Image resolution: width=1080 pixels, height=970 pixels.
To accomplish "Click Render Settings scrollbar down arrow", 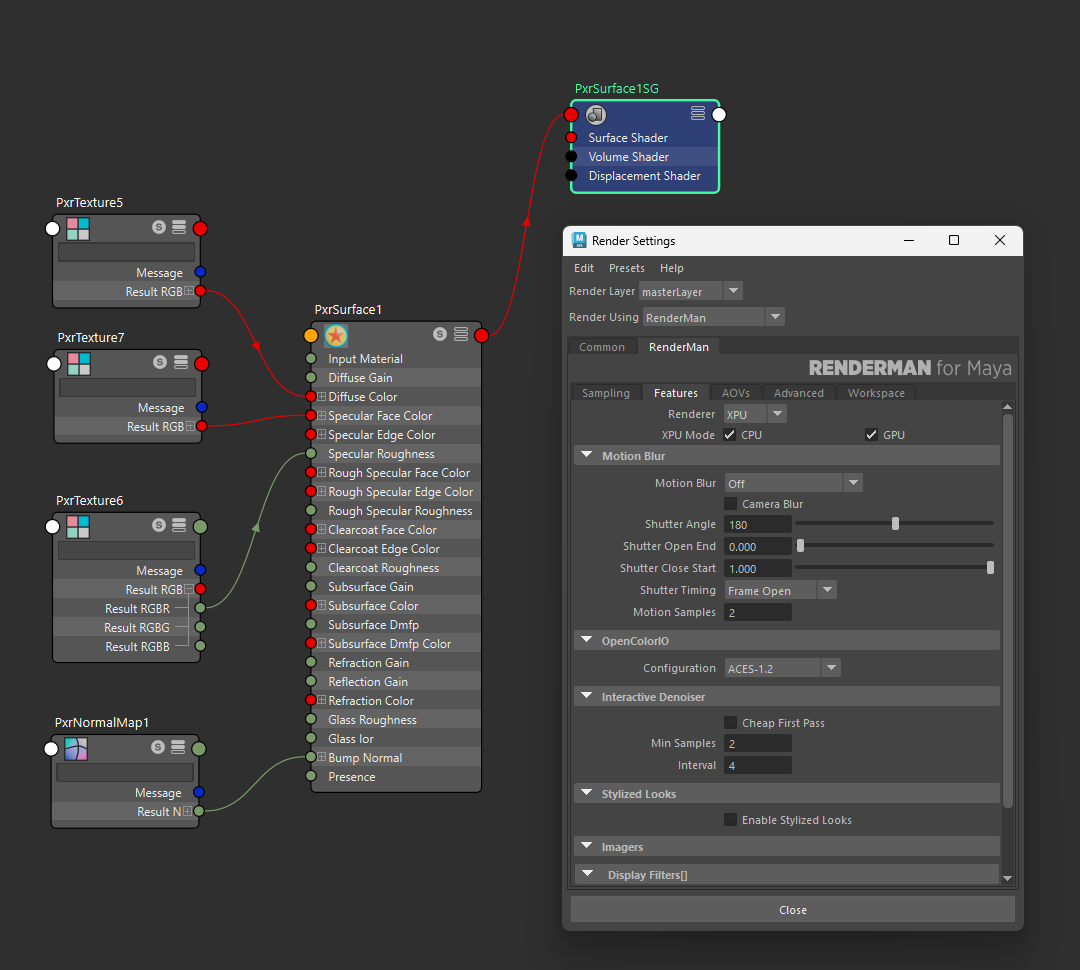I will [1008, 878].
